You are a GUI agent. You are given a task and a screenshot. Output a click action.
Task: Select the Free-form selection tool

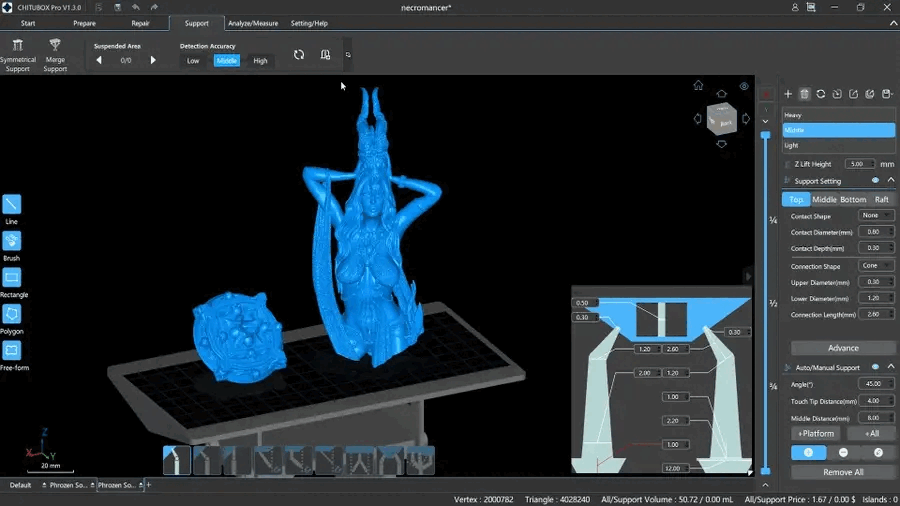point(12,351)
